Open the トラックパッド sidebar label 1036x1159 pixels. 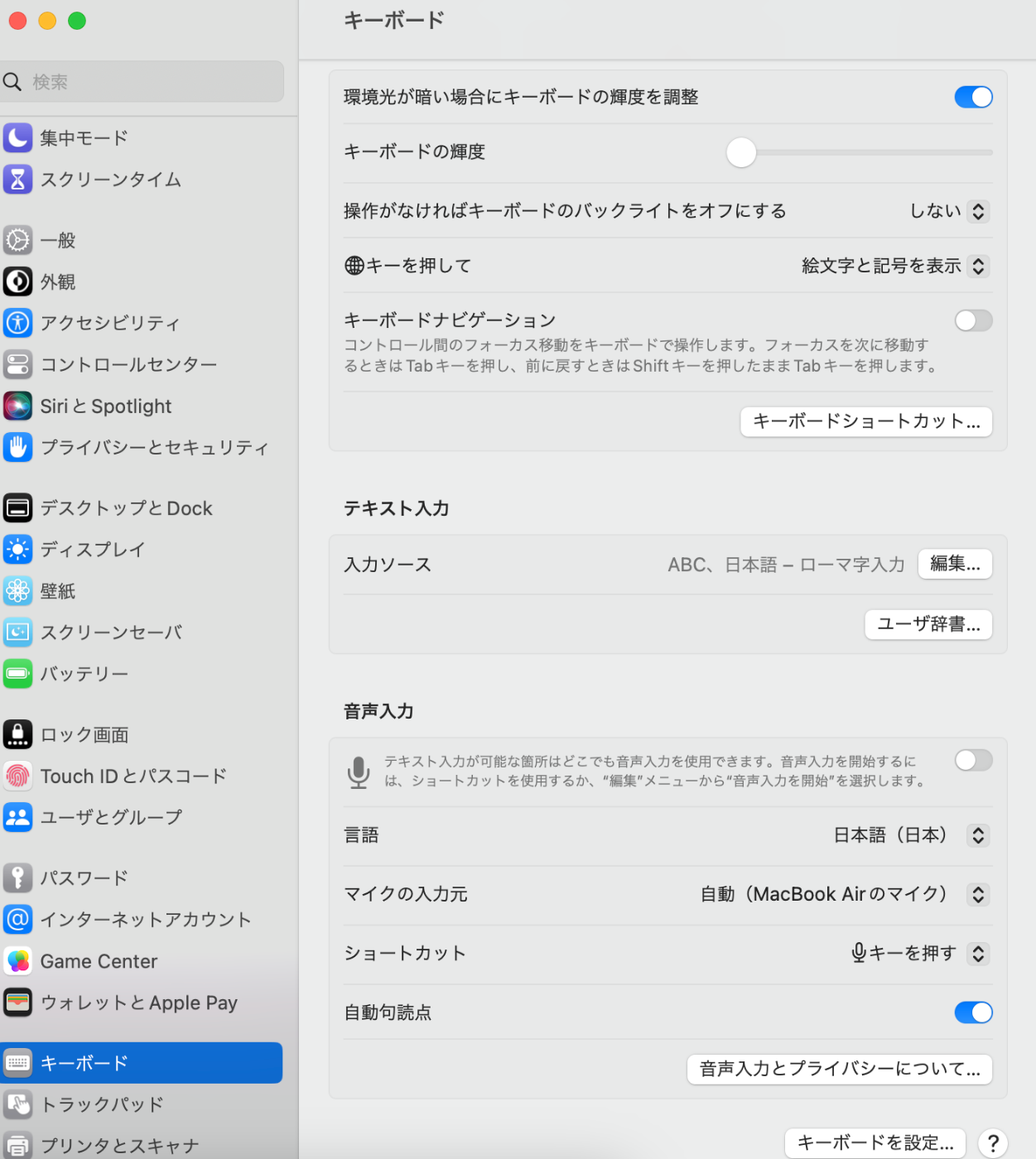point(102,1104)
